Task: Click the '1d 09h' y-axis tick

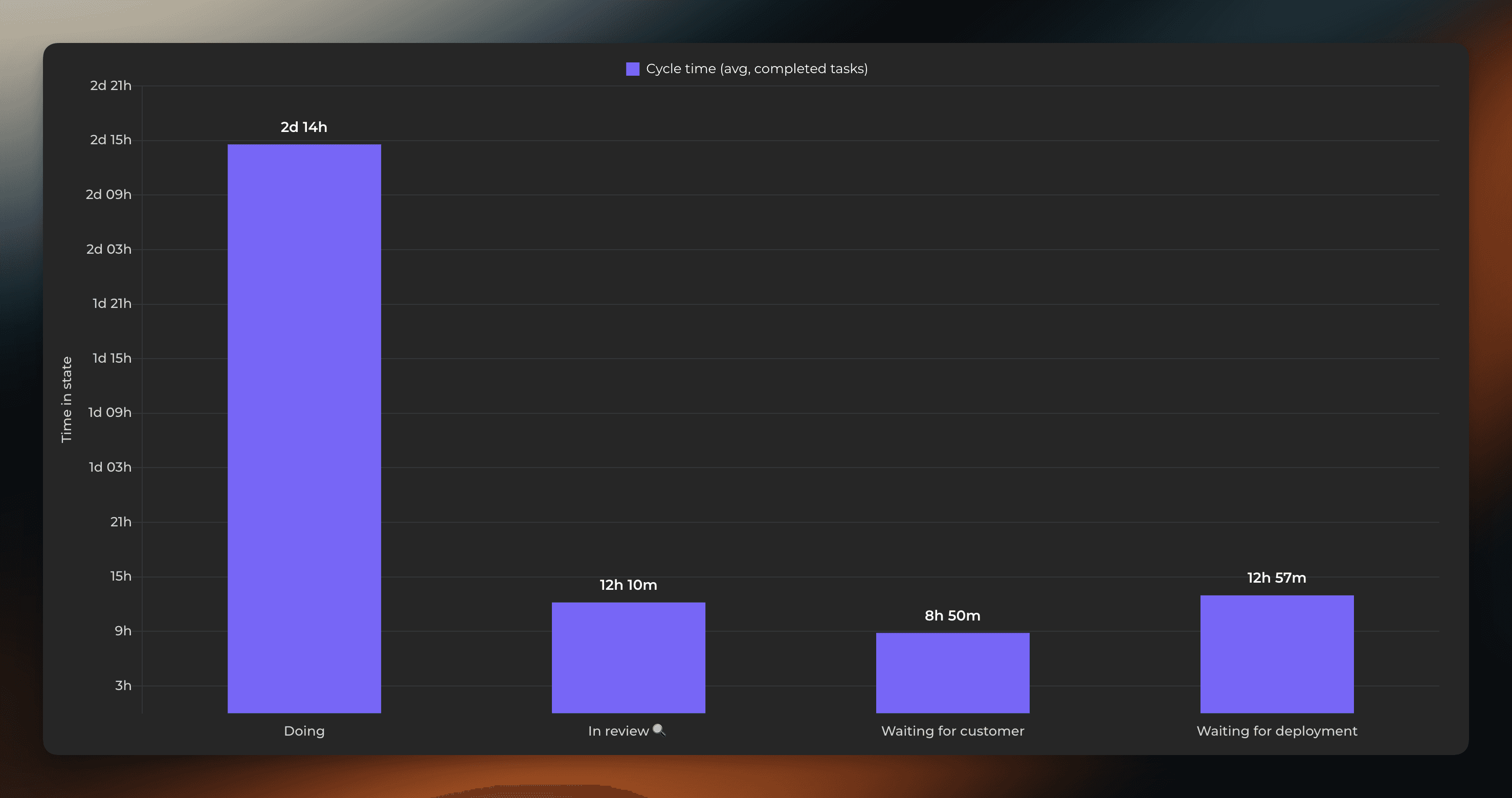Action: click(x=110, y=413)
